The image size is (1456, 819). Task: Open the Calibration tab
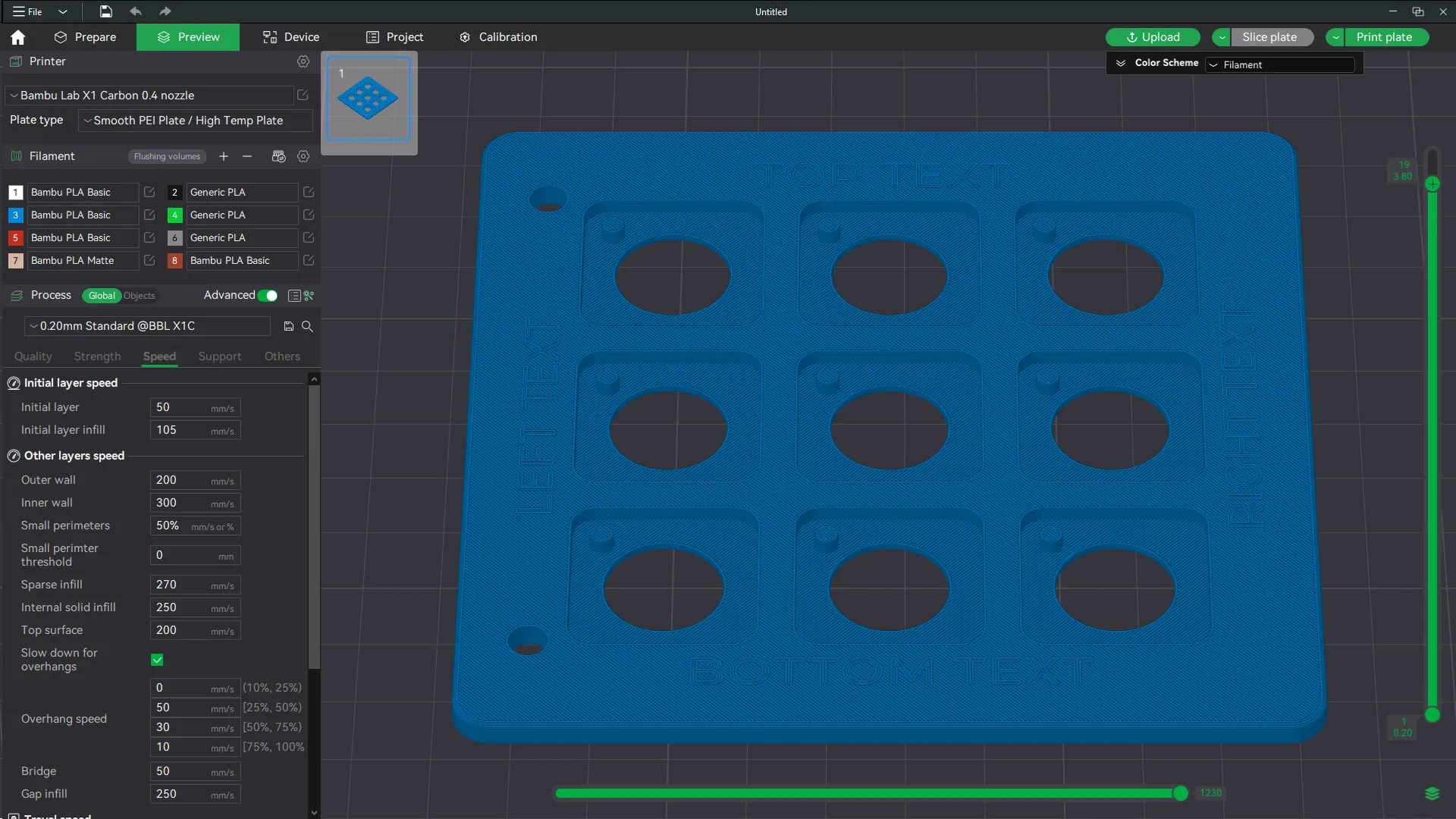pos(498,37)
